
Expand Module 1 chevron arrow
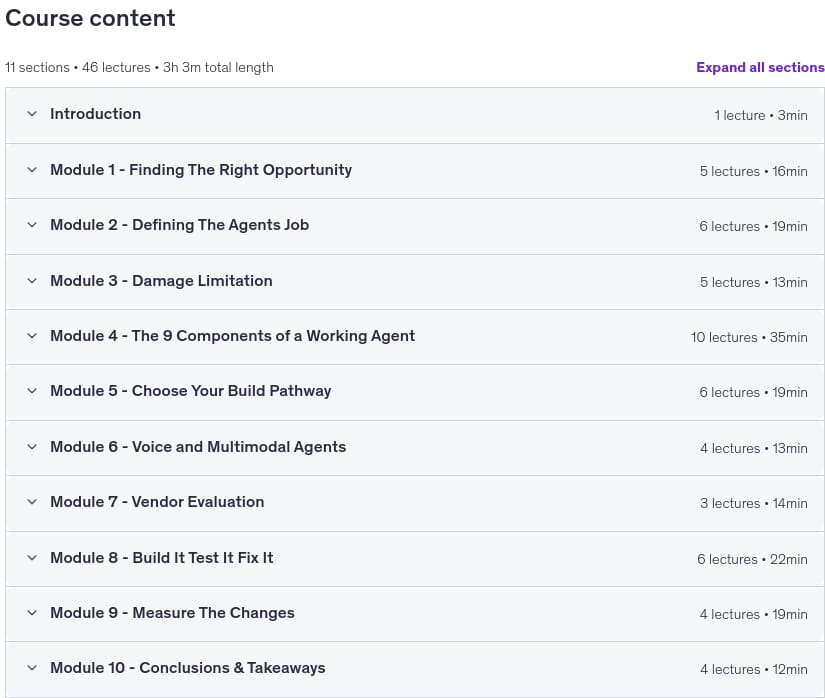click(32, 170)
